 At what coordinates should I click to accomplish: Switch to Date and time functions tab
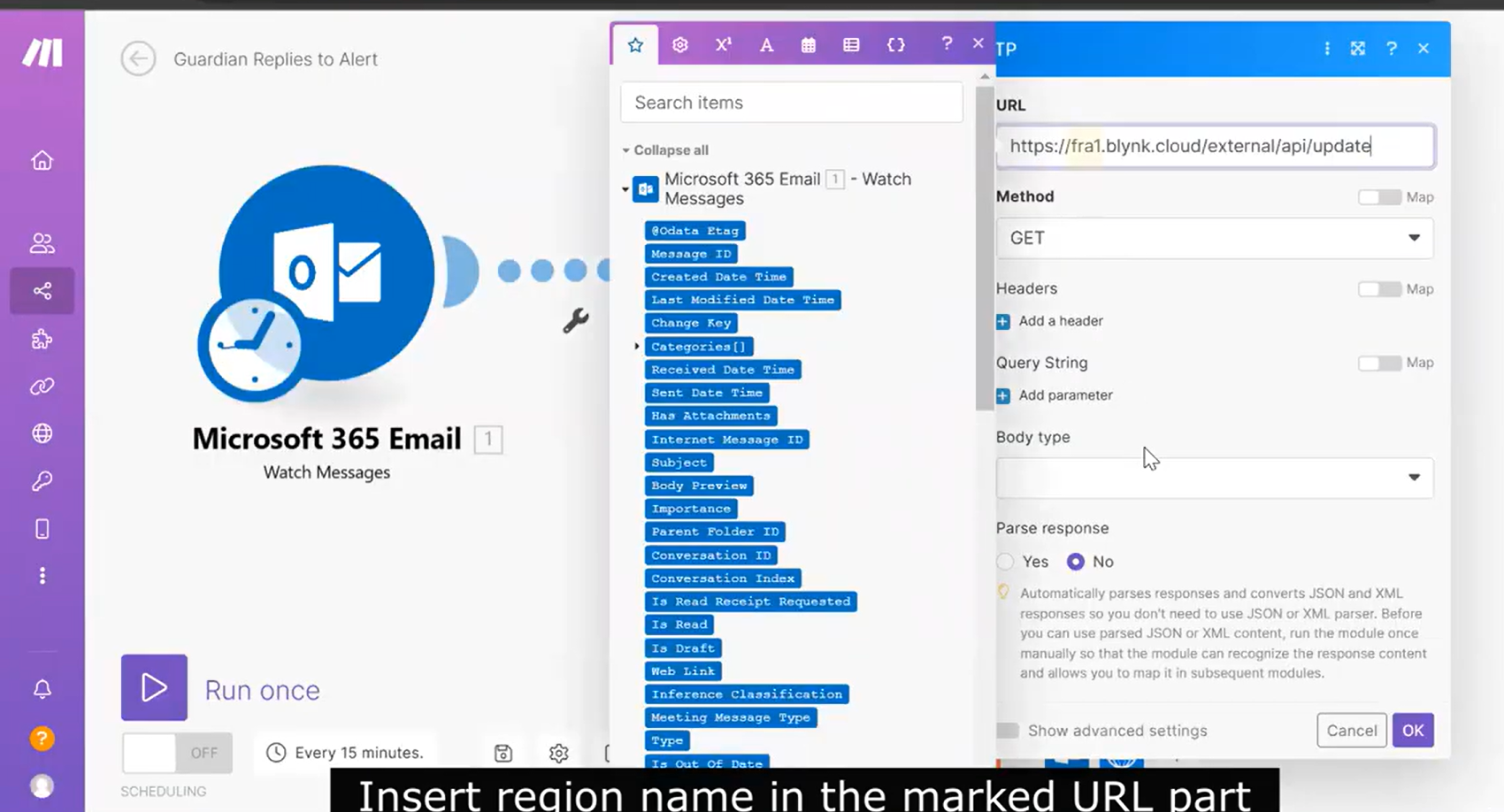point(809,45)
